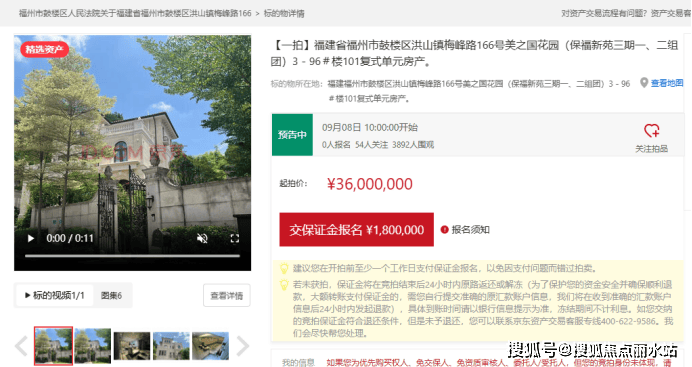Click 交保证金报名 ¥1,800,000 button
The width and height of the screenshot is (692, 367).
tap(357, 230)
